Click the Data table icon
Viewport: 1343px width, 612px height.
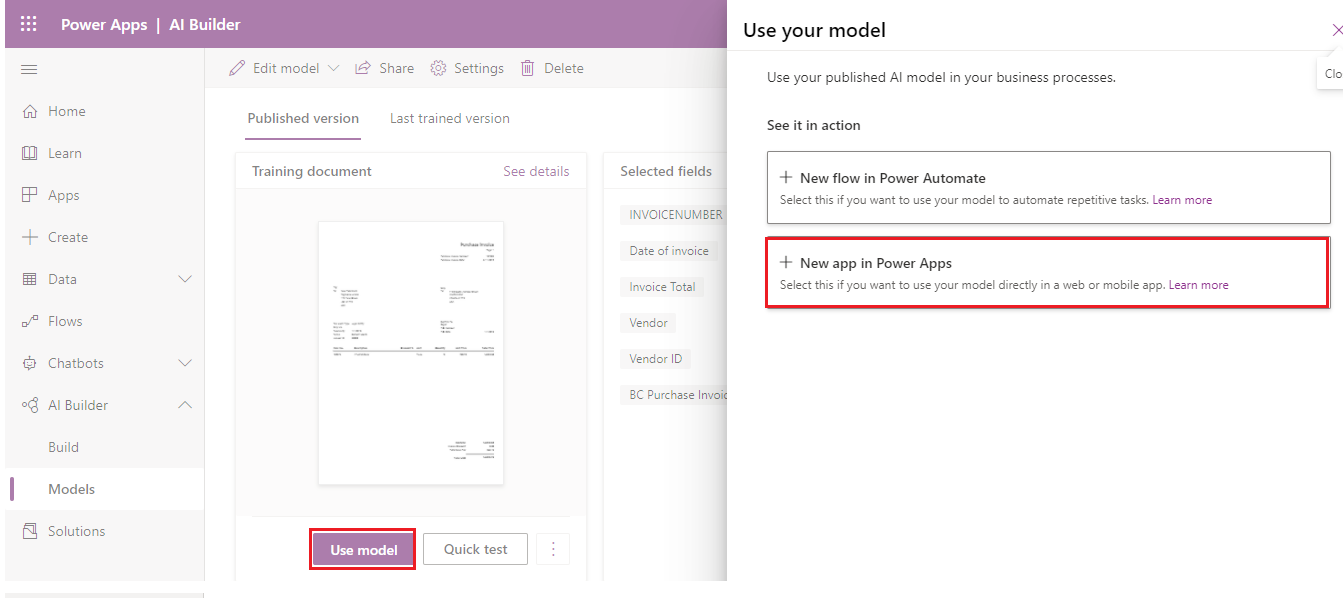pos(30,279)
